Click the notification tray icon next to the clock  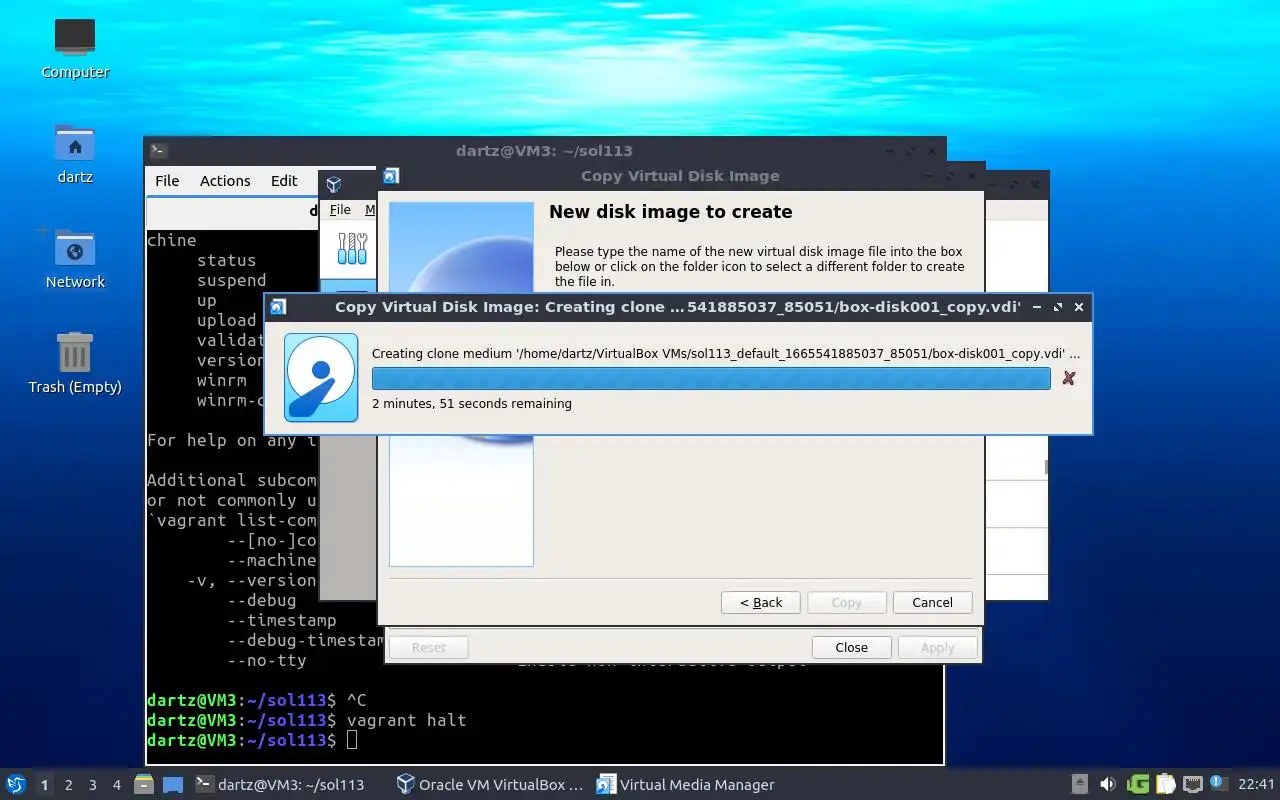(1218, 783)
